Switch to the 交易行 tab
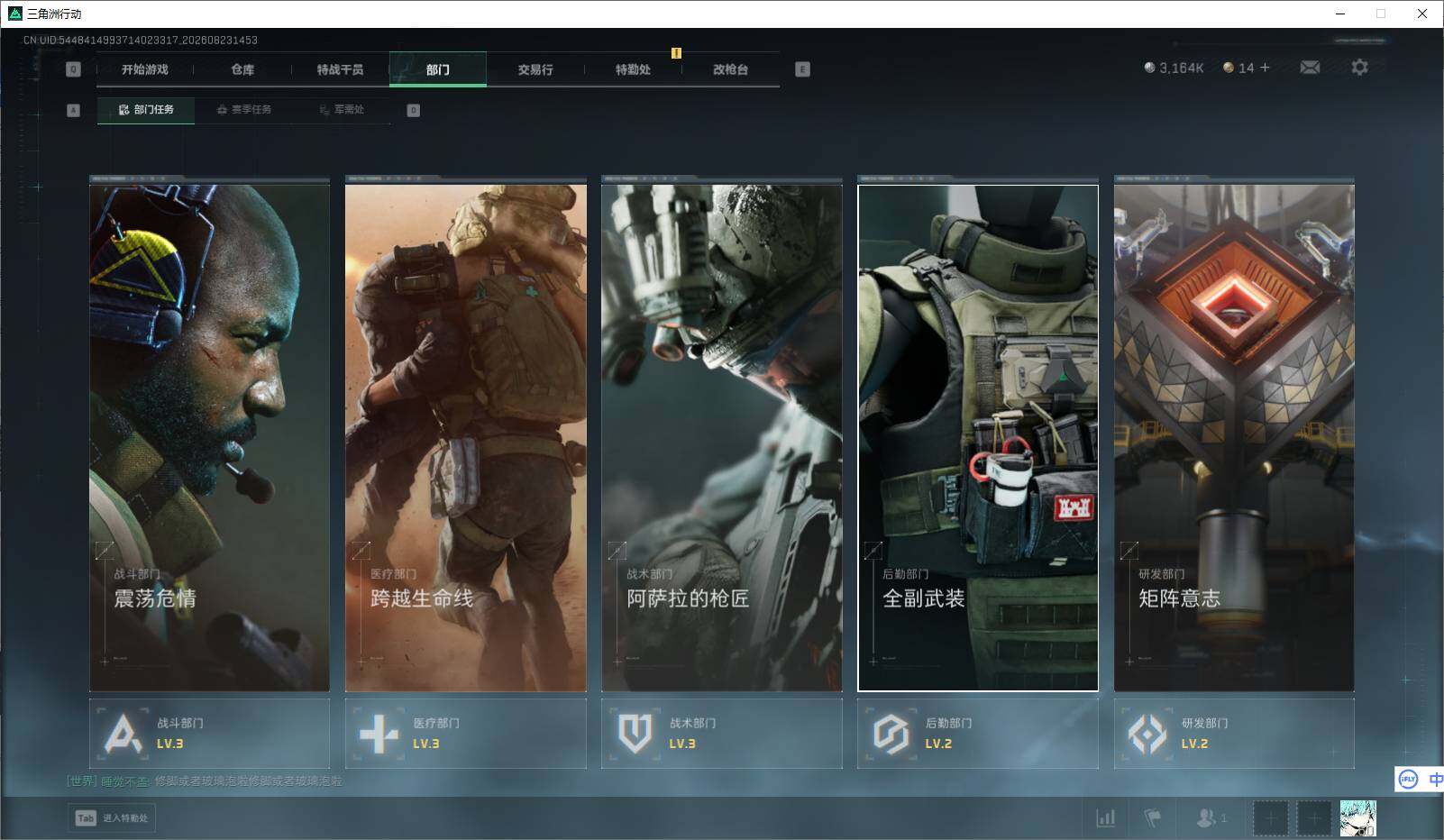The image size is (1444, 840). click(x=535, y=69)
